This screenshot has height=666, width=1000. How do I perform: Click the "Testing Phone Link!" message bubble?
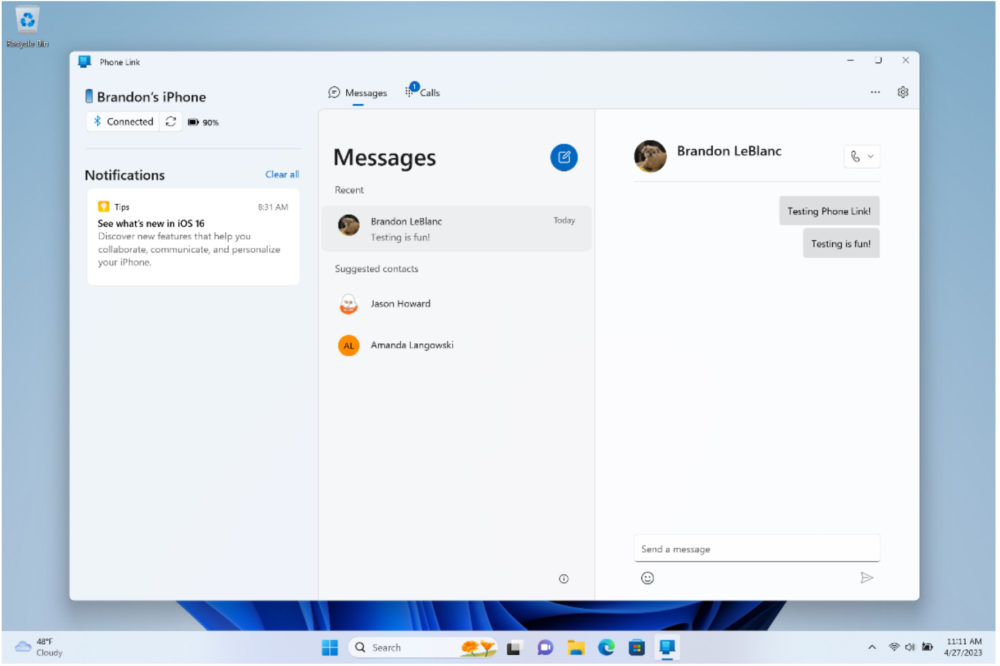[830, 212]
